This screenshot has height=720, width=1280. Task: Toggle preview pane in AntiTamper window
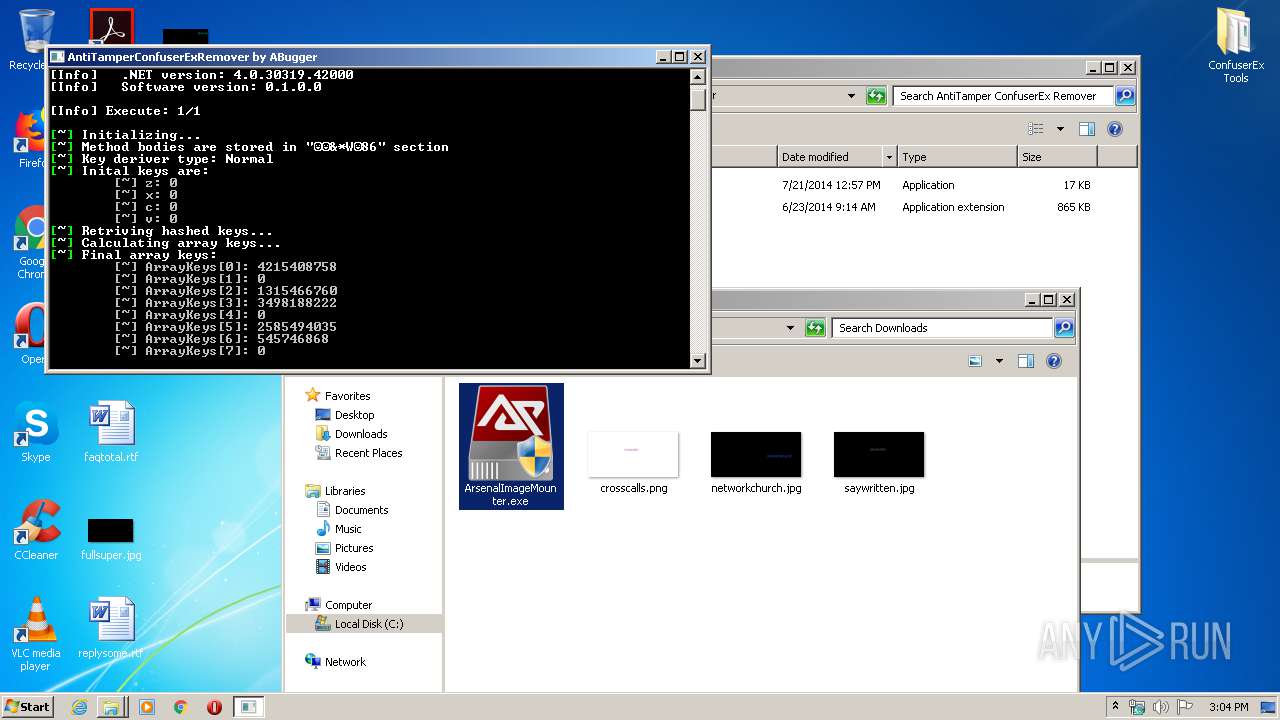pyautogui.click(x=1087, y=129)
